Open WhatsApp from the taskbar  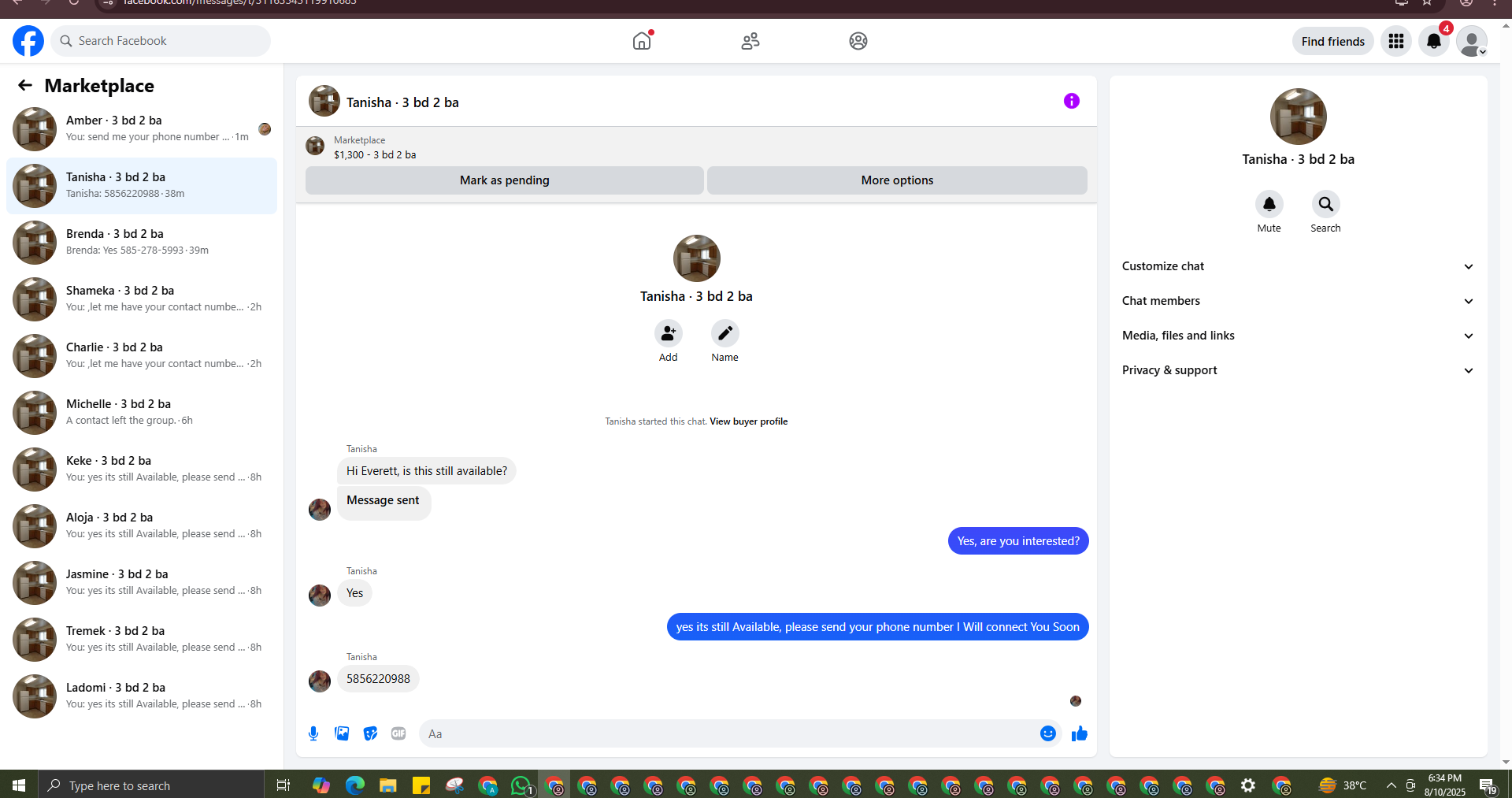[x=521, y=785]
